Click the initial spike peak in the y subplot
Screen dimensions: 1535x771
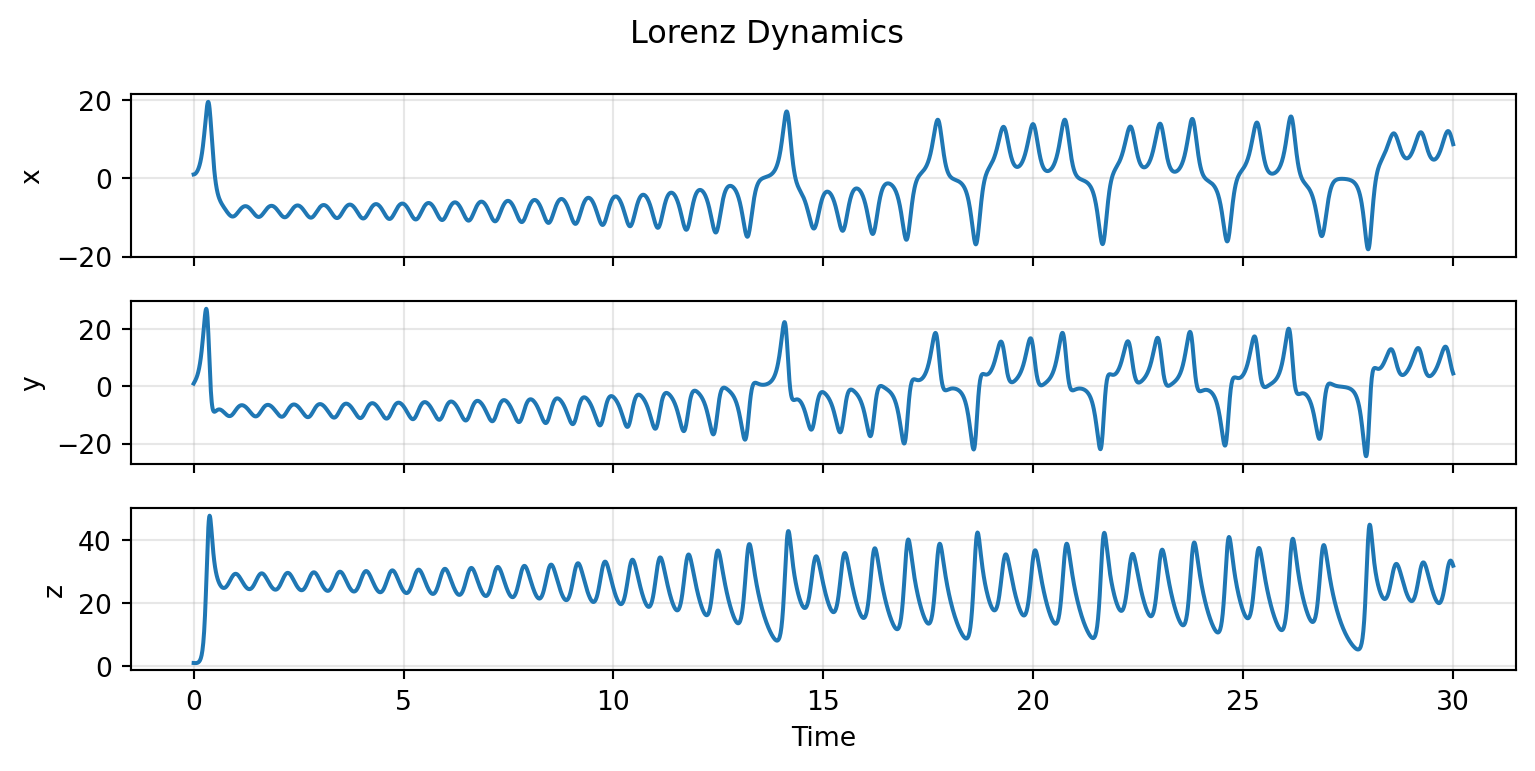[206, 309]
